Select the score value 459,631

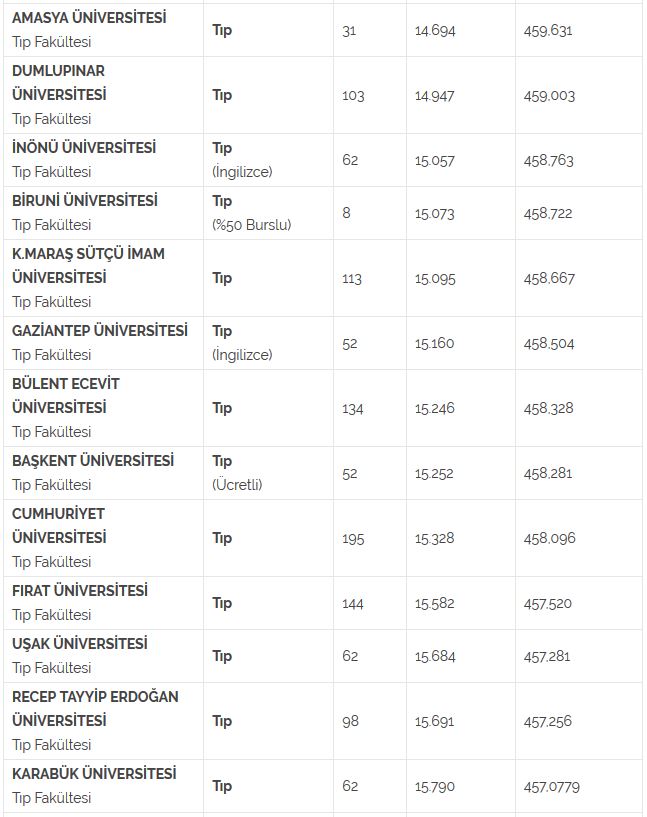(548, 30)
